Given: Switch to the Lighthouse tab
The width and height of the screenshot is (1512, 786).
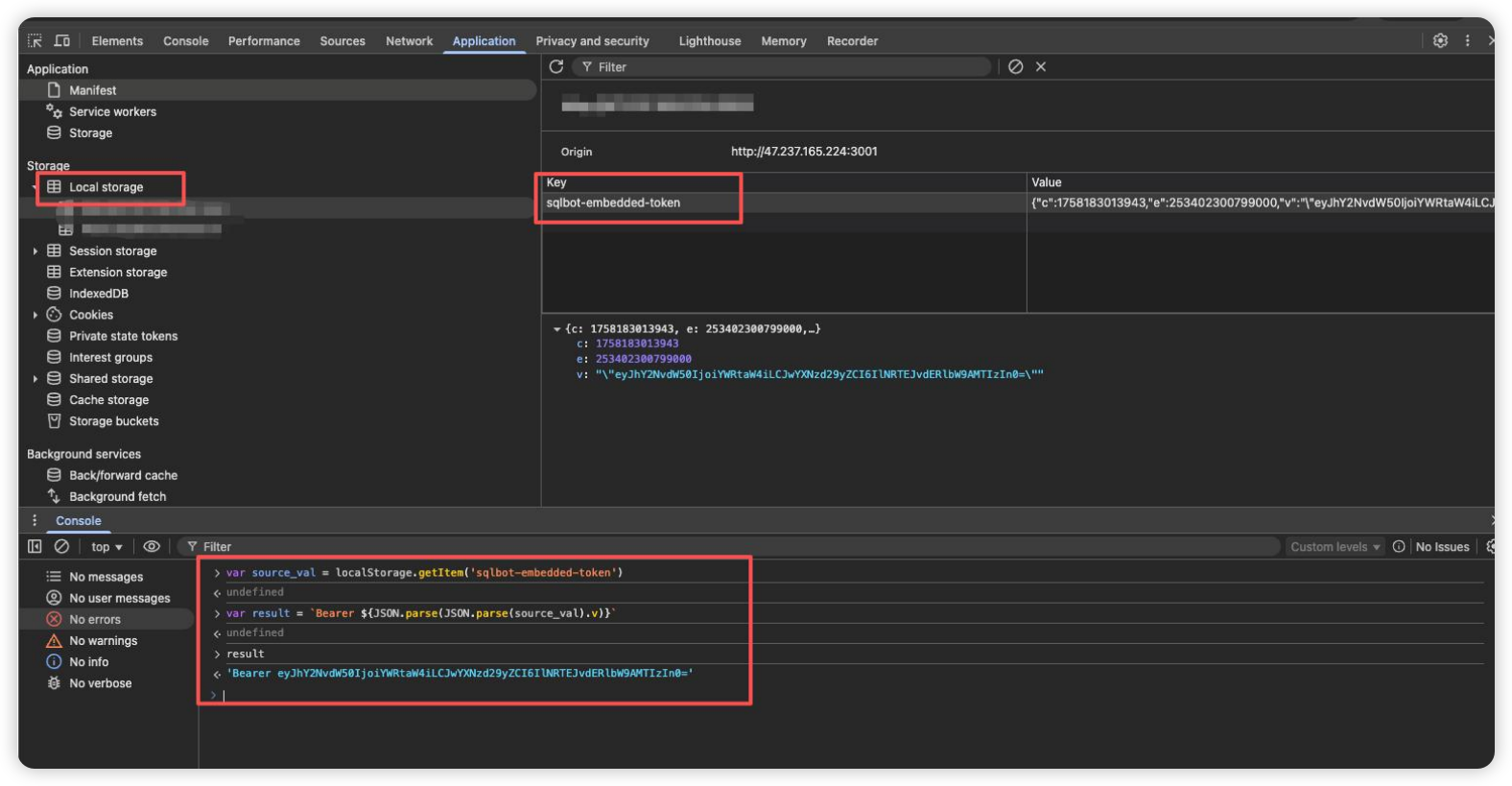Looking at the screenshot, I should pyautogui.click(x=709, y=41).
